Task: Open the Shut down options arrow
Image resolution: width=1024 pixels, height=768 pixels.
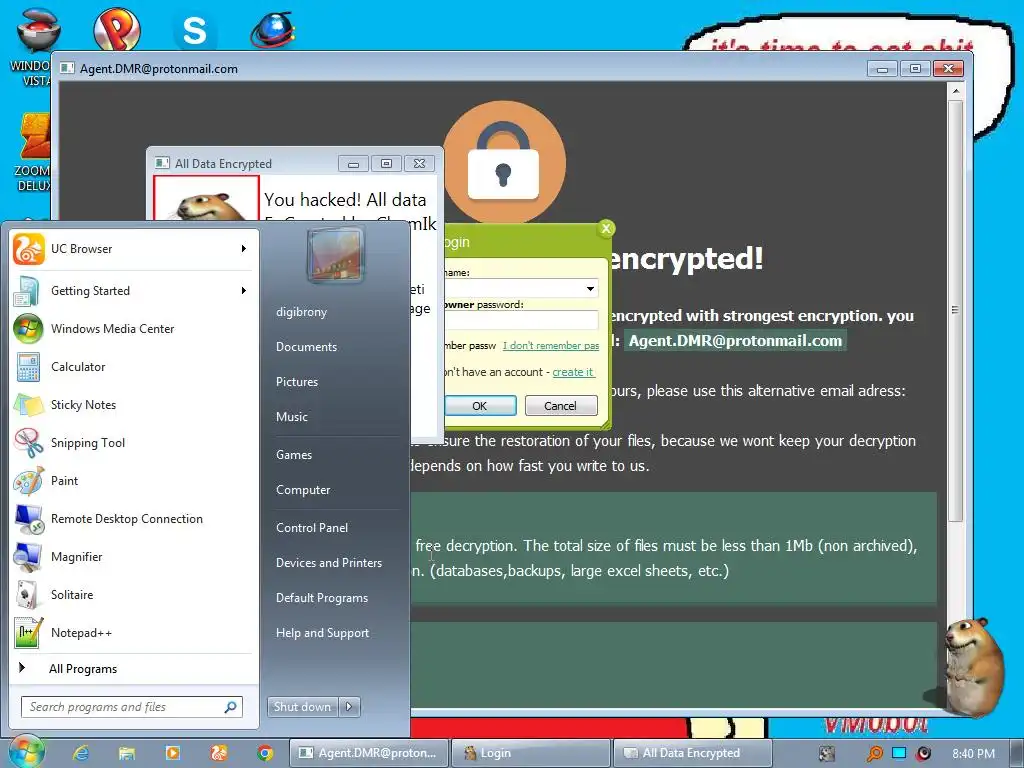Action: coord(349,707)
